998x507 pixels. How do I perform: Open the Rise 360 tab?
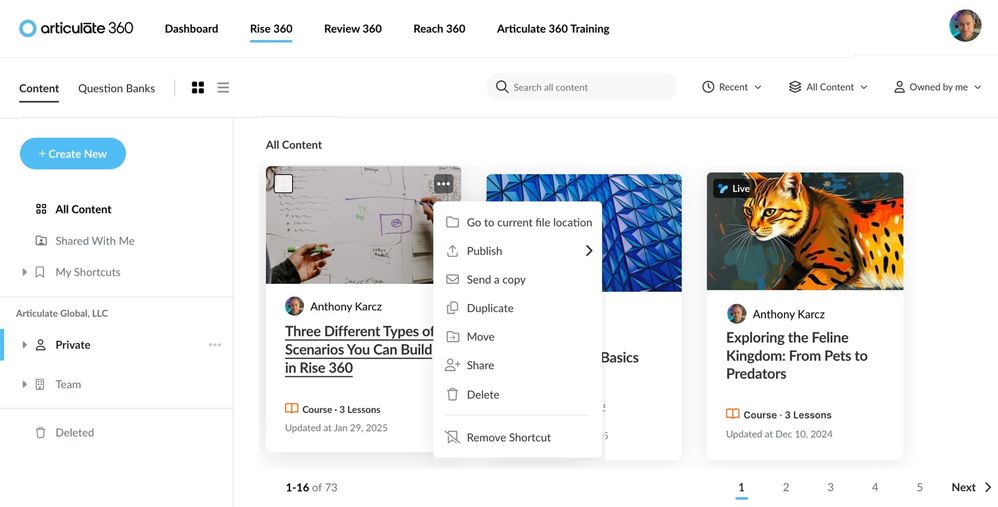pos(271,29)
